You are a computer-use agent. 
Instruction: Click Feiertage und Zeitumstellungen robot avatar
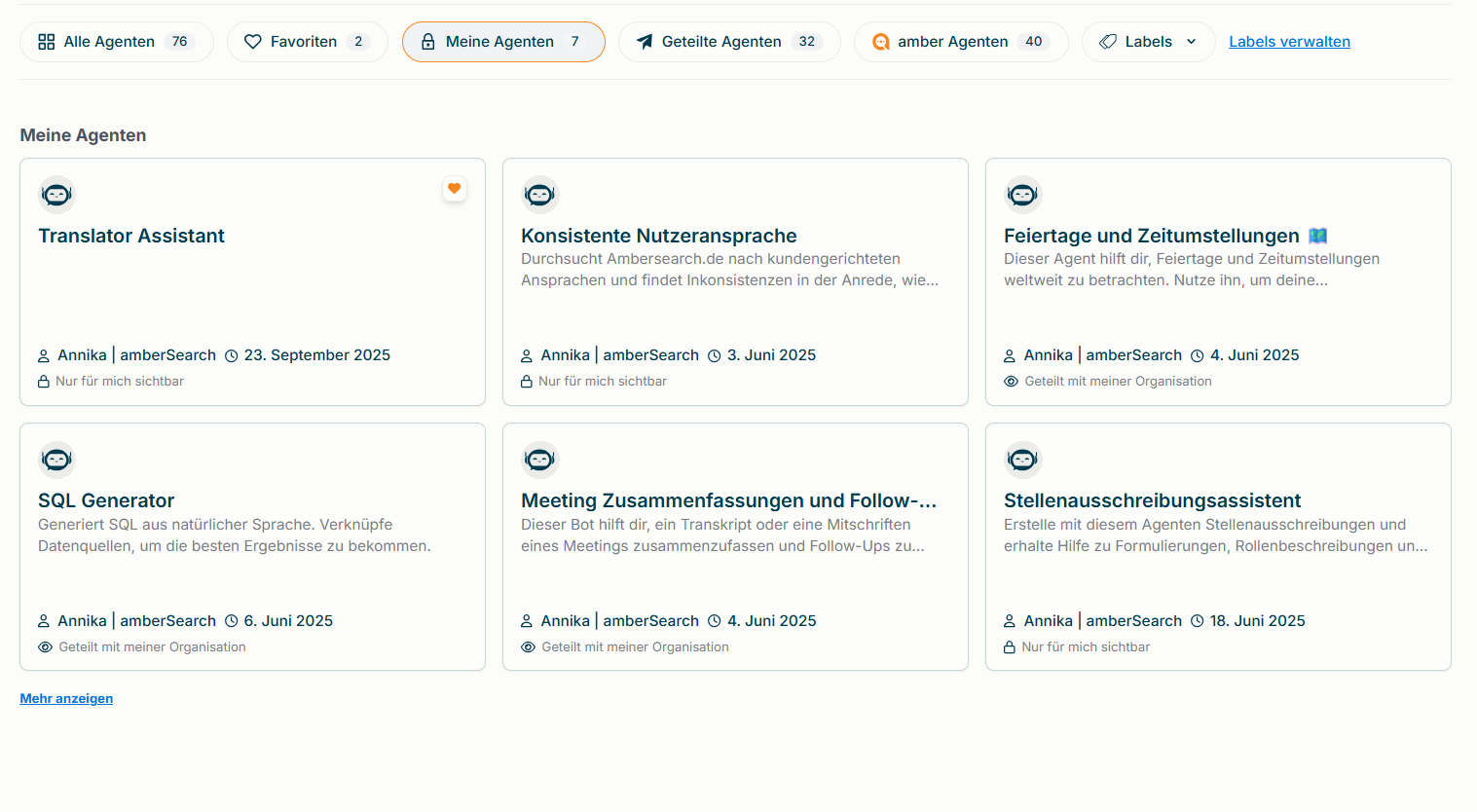tap(1022, 195)
